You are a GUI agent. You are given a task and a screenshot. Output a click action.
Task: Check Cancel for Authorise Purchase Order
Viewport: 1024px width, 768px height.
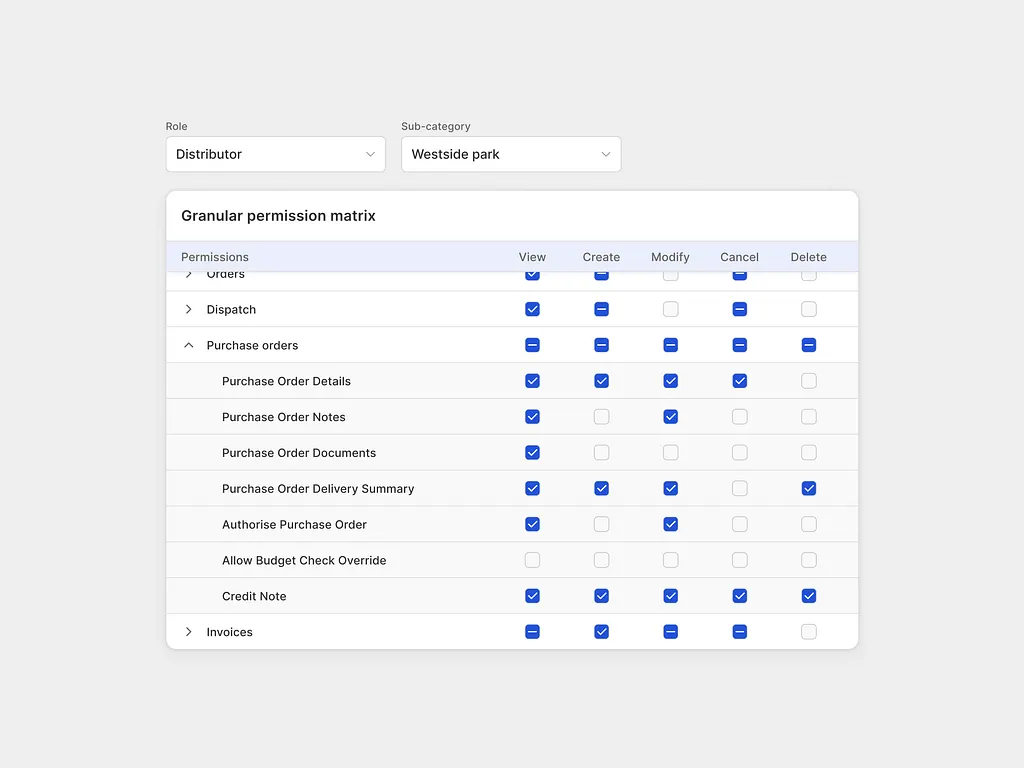[x=740, y=524]
